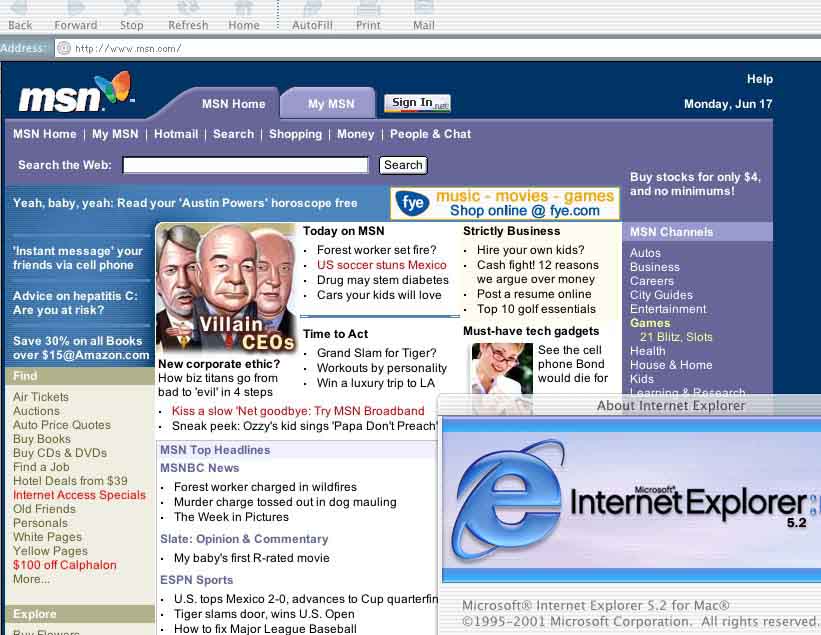
Task: Select My MSN in the navigation bar
Action: [x=115, y=134]
